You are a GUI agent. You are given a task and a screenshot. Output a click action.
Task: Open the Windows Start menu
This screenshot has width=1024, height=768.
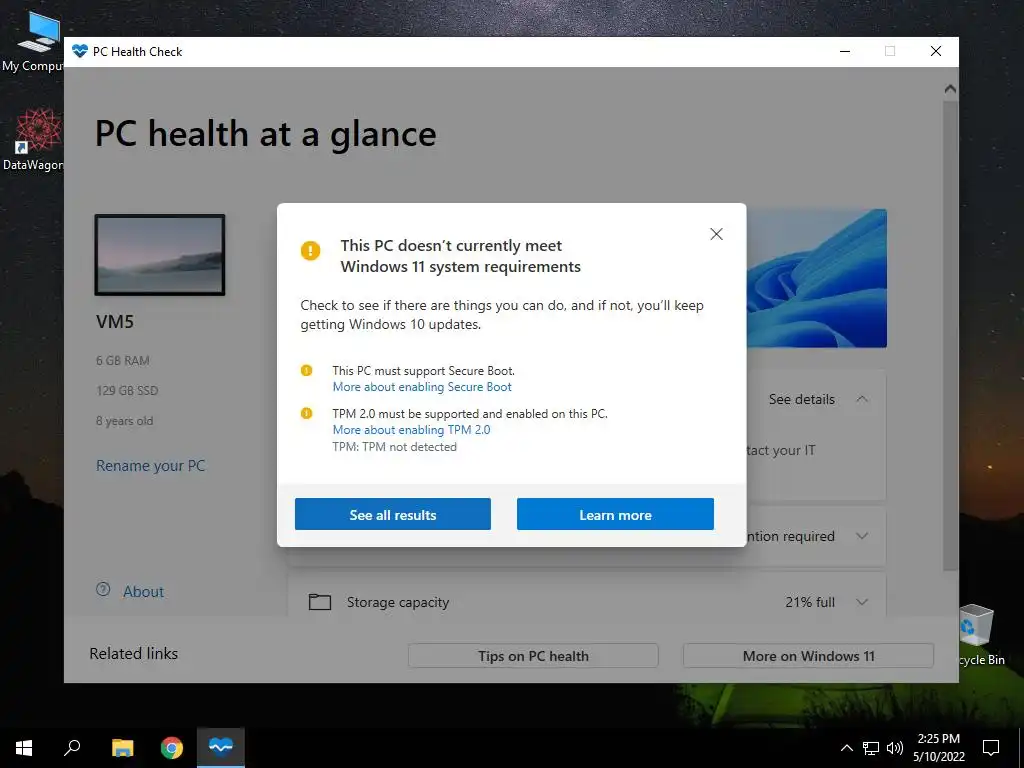click(x=24, y=748)
